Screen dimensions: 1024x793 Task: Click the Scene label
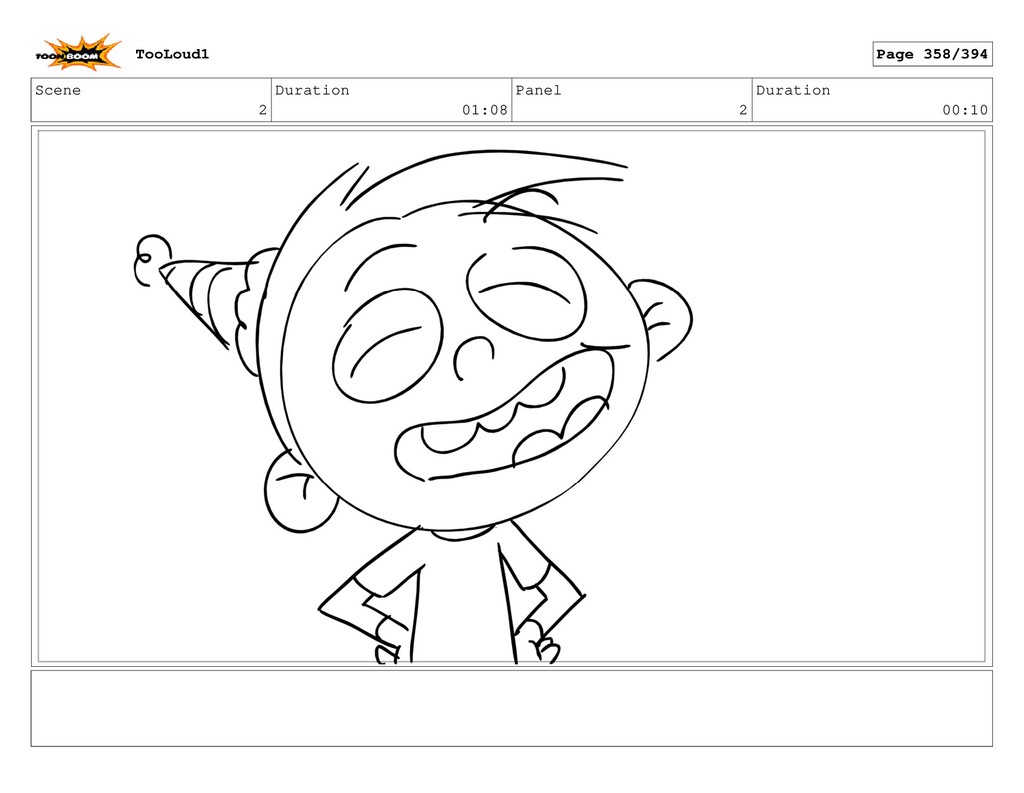58,90
